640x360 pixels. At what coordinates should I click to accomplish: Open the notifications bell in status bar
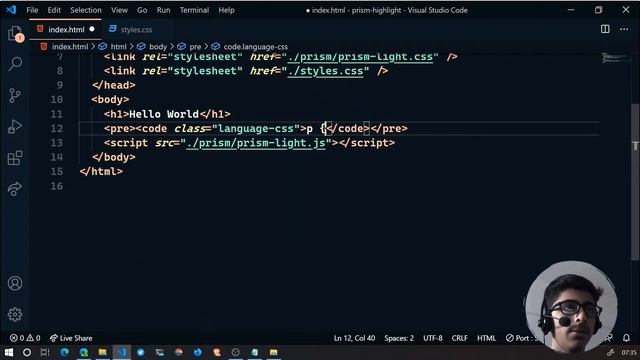click(x=626, y=338)
